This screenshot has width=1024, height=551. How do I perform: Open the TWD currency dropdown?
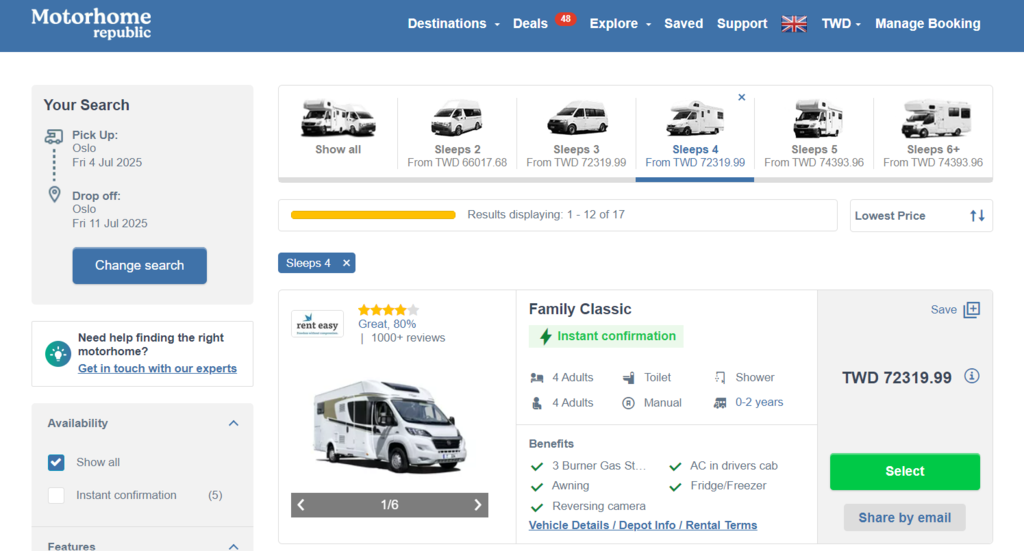(x=840, y=24)
